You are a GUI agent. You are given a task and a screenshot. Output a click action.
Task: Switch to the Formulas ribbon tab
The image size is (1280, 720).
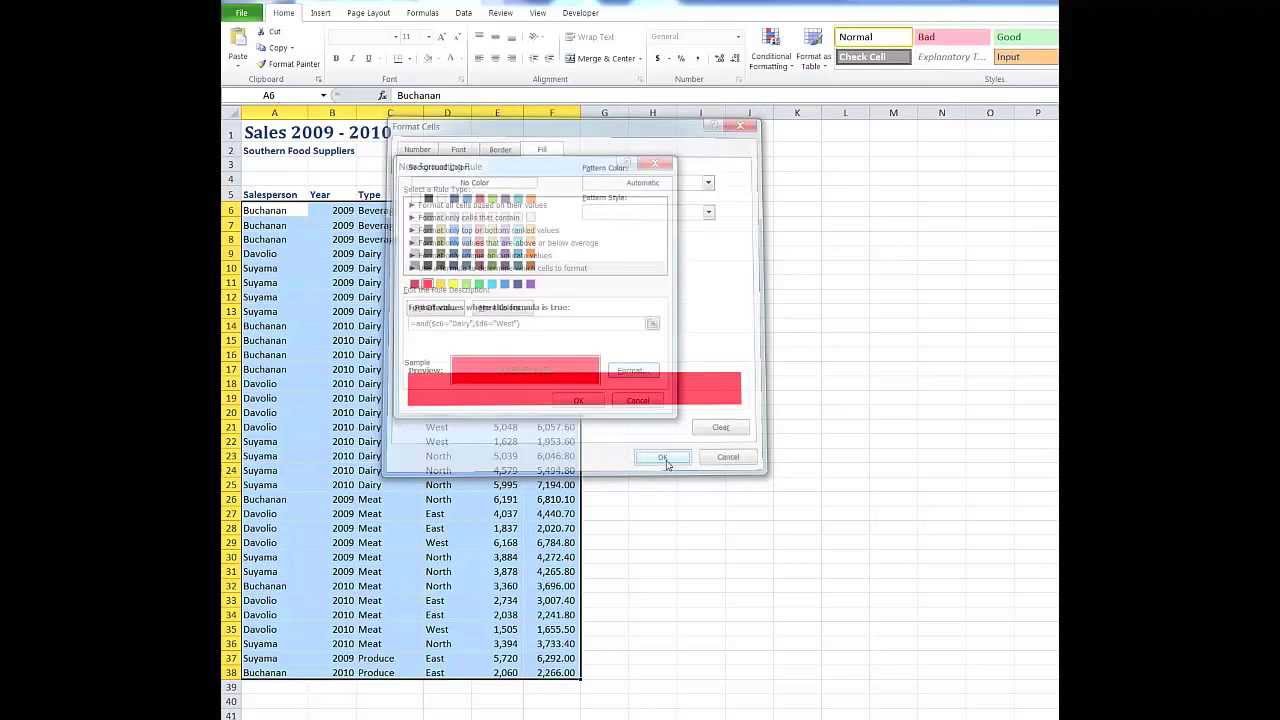coord(422,13)
